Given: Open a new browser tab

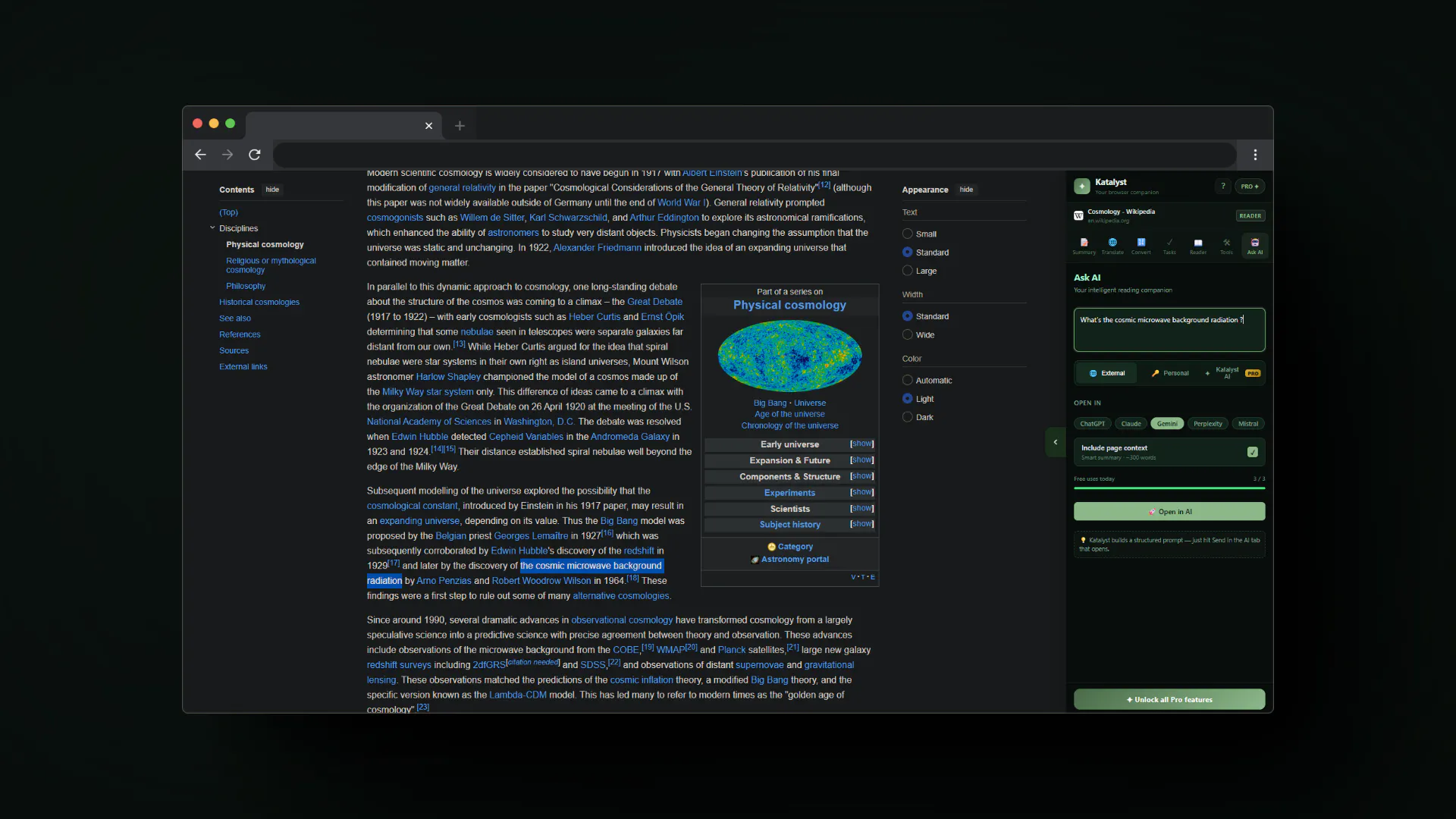Looking at the screenshot, I should tap(460, 126).
